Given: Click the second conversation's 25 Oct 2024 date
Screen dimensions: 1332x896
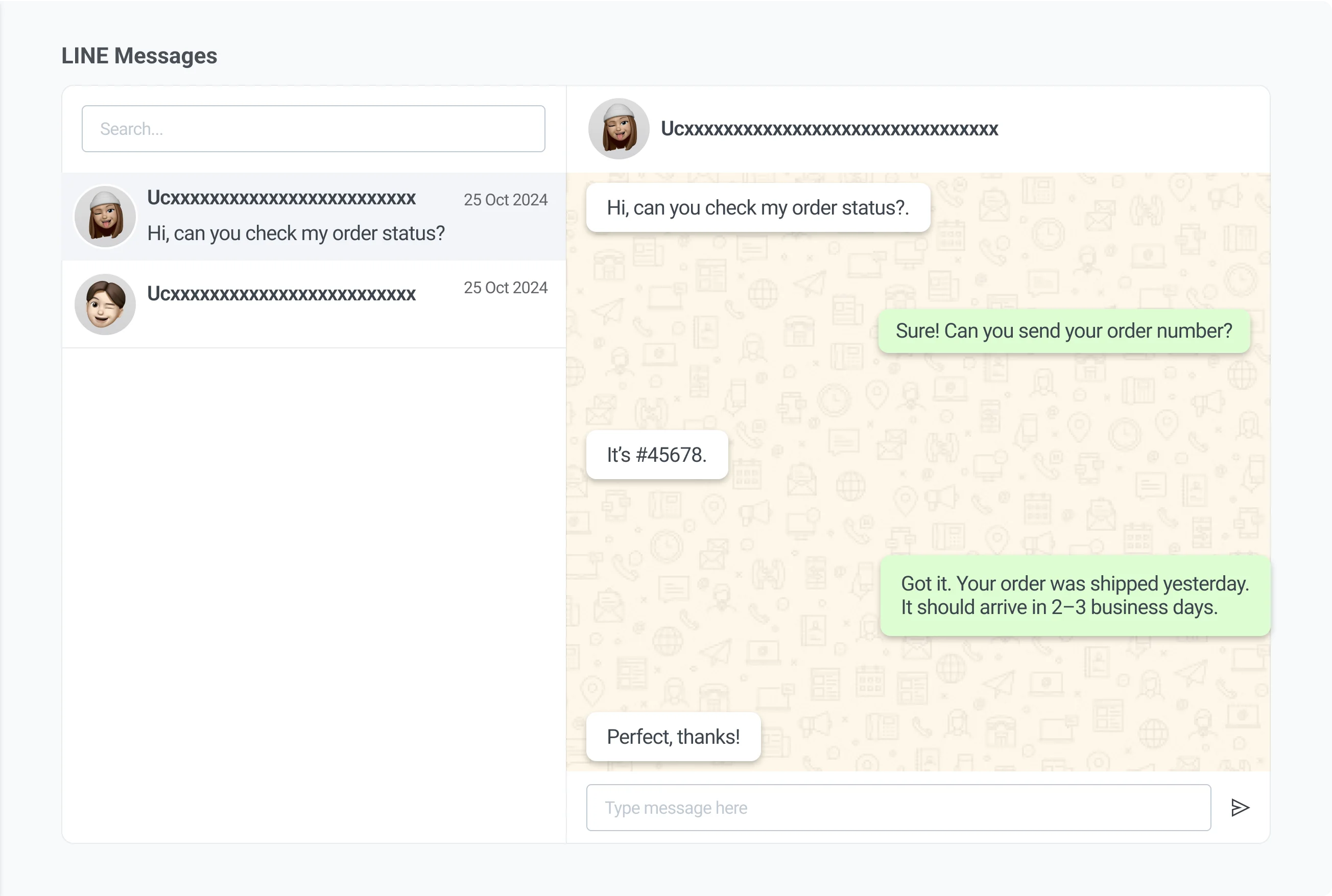Looking at the screenshot, I should 505,288.
